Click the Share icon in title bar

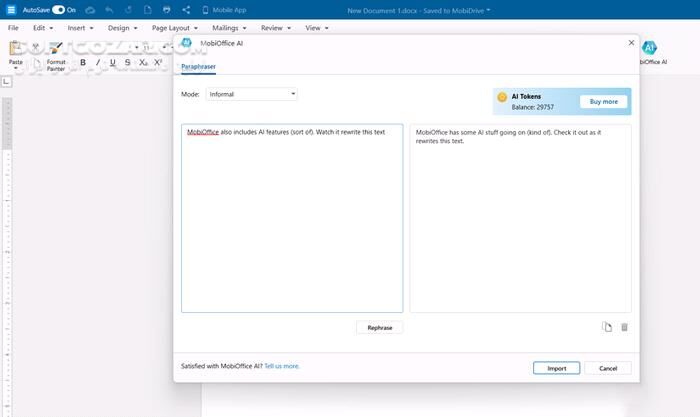point(186,9)
